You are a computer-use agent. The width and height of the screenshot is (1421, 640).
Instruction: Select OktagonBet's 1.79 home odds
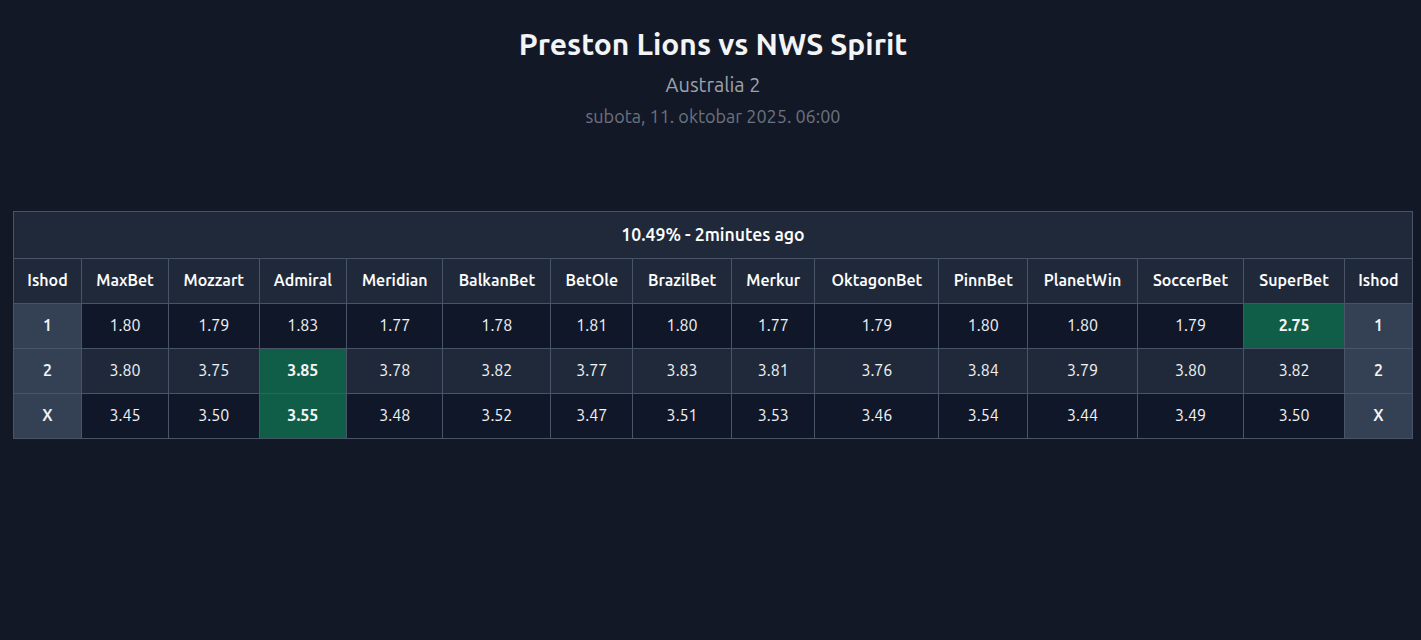(x=876, y=325)
